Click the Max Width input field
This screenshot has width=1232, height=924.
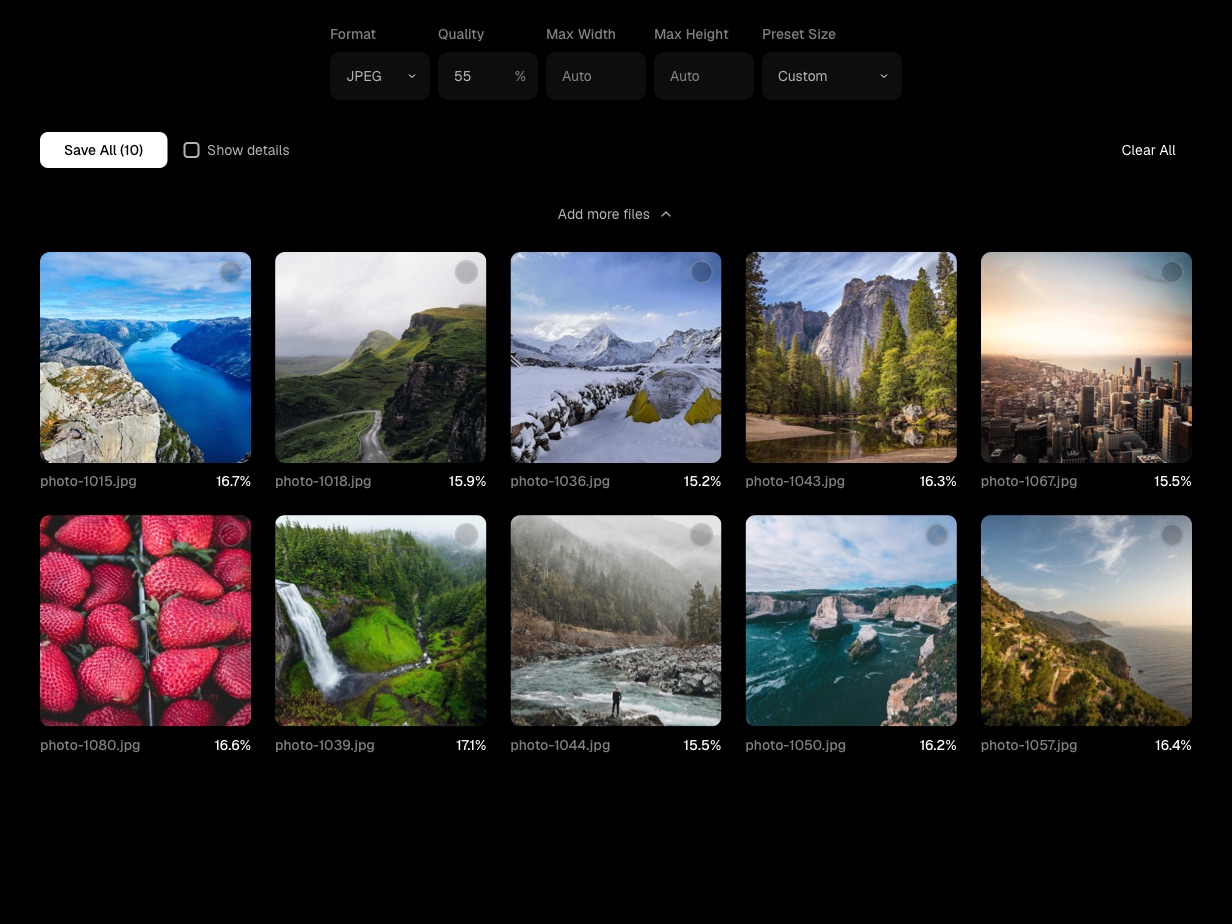click(x=596, y=76)
